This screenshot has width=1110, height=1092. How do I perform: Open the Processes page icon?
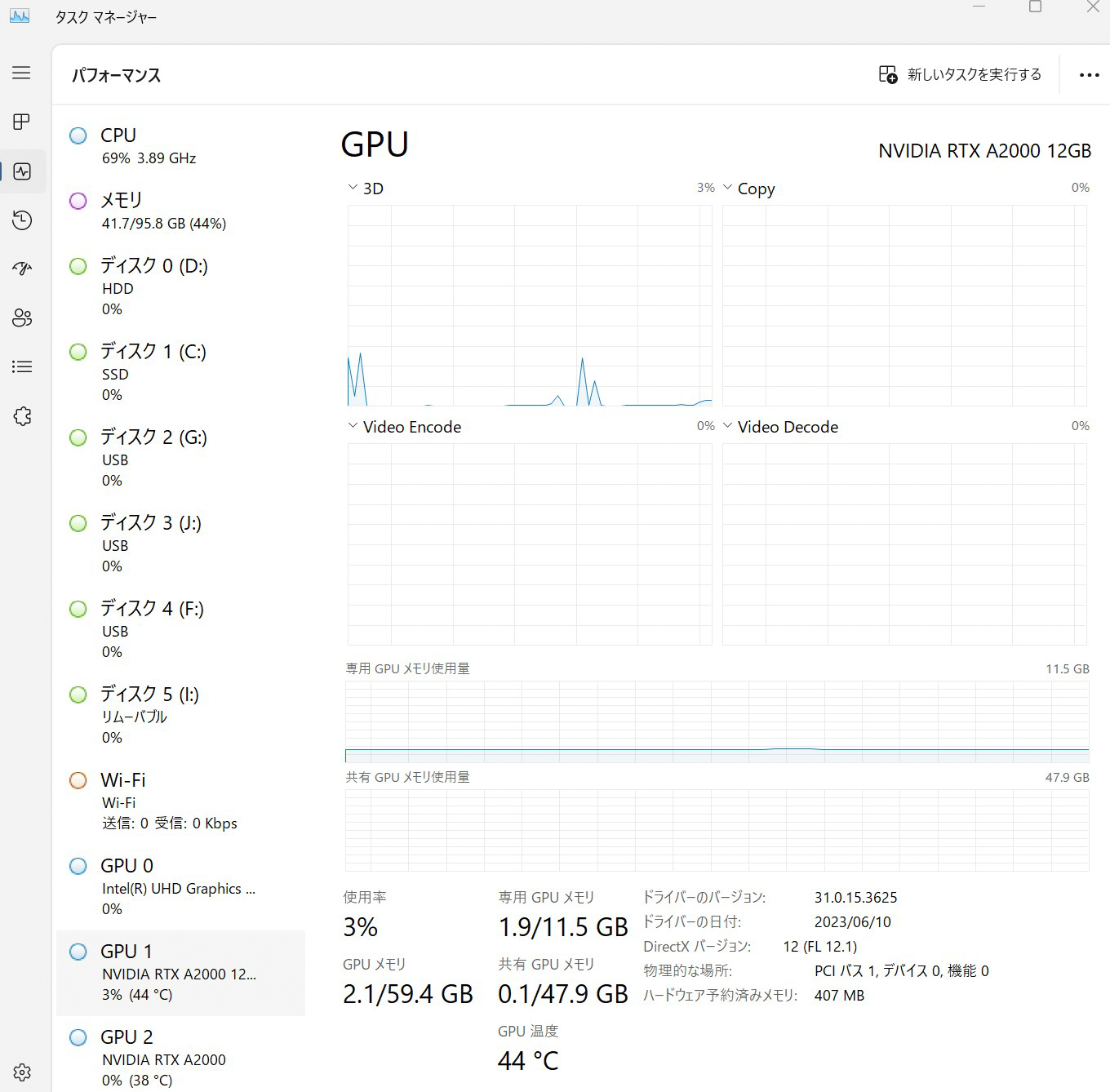coord(21,122)
